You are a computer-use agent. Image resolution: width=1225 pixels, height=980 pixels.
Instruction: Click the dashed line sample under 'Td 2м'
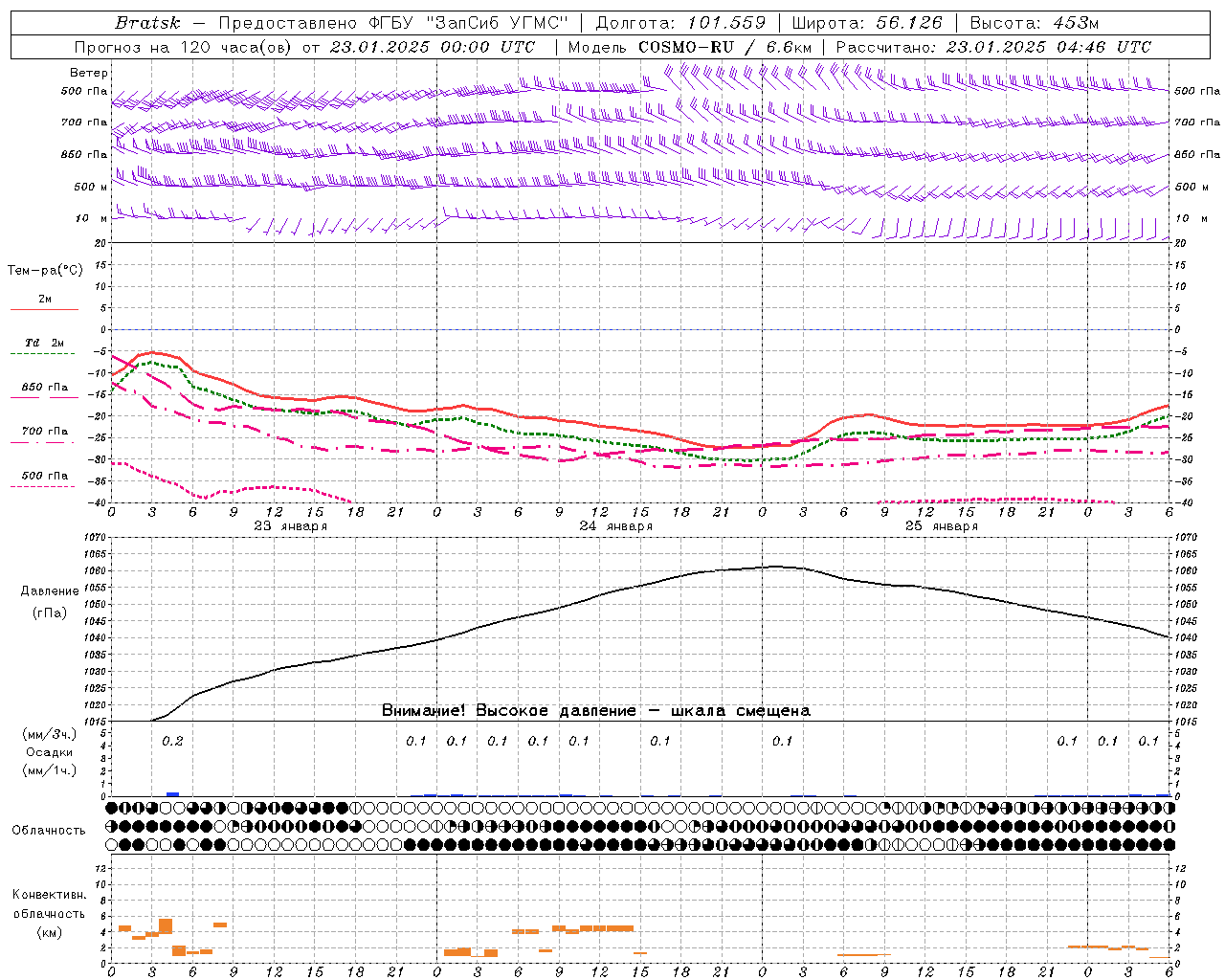[44, 354]
